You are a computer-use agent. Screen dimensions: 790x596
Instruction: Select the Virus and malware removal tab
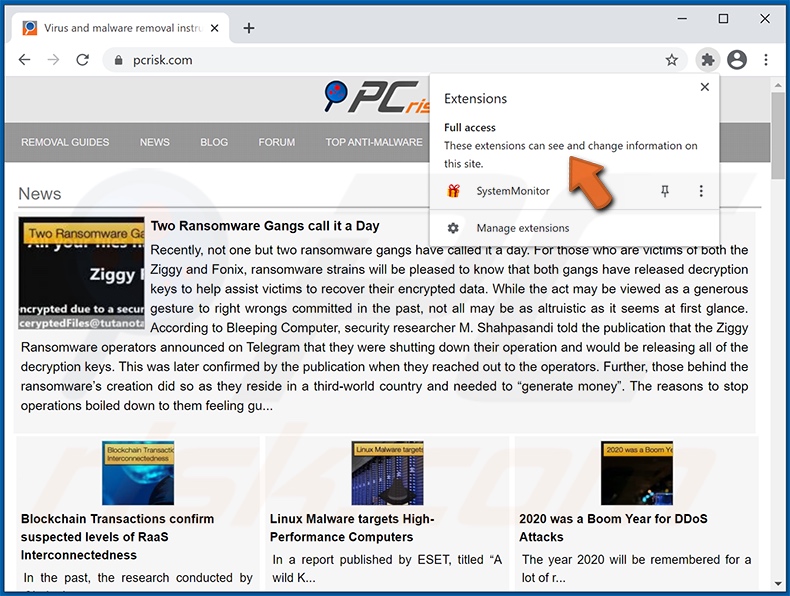[120, 28]
